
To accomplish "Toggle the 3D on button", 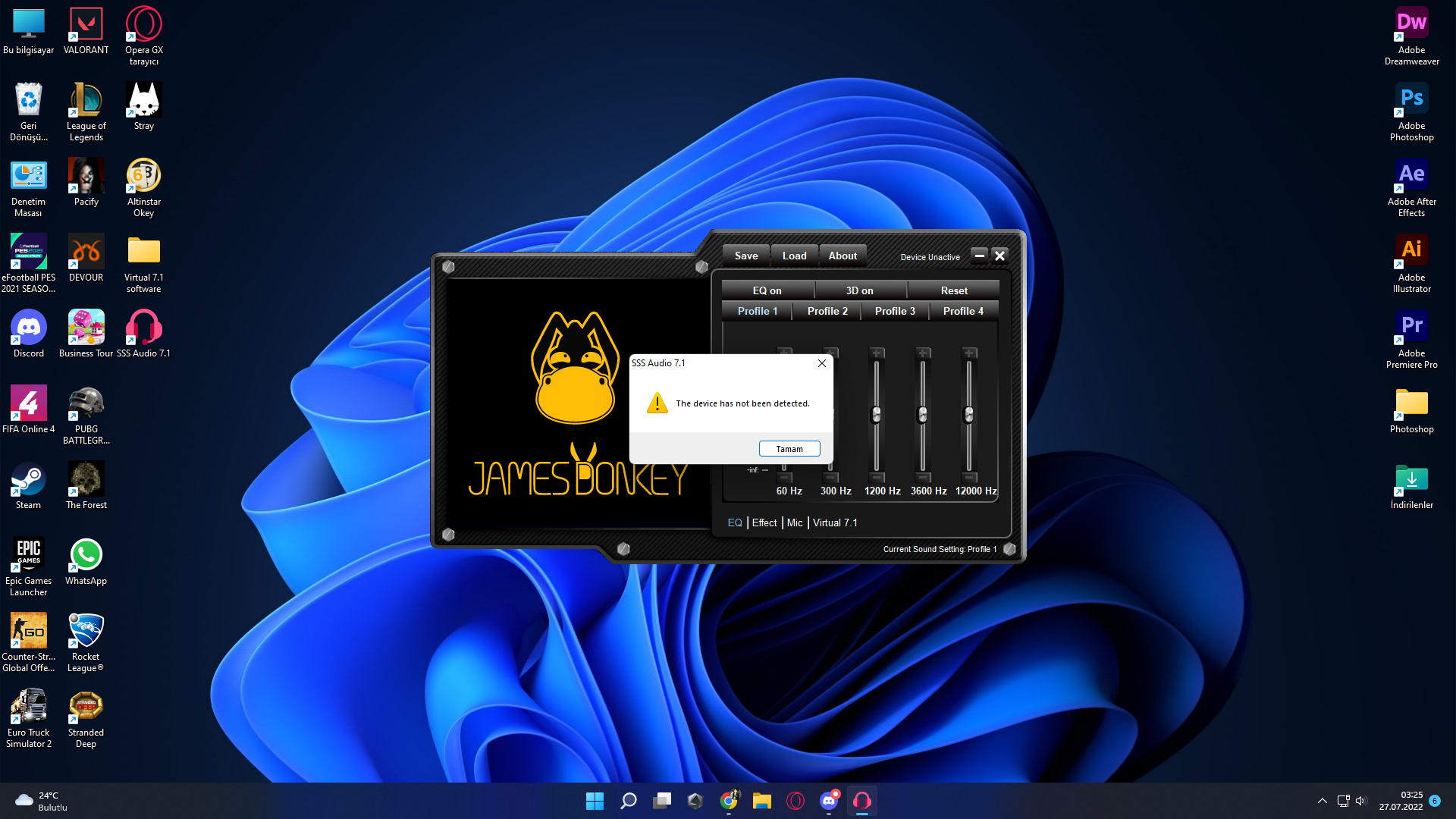I will [x=859, y=290].
